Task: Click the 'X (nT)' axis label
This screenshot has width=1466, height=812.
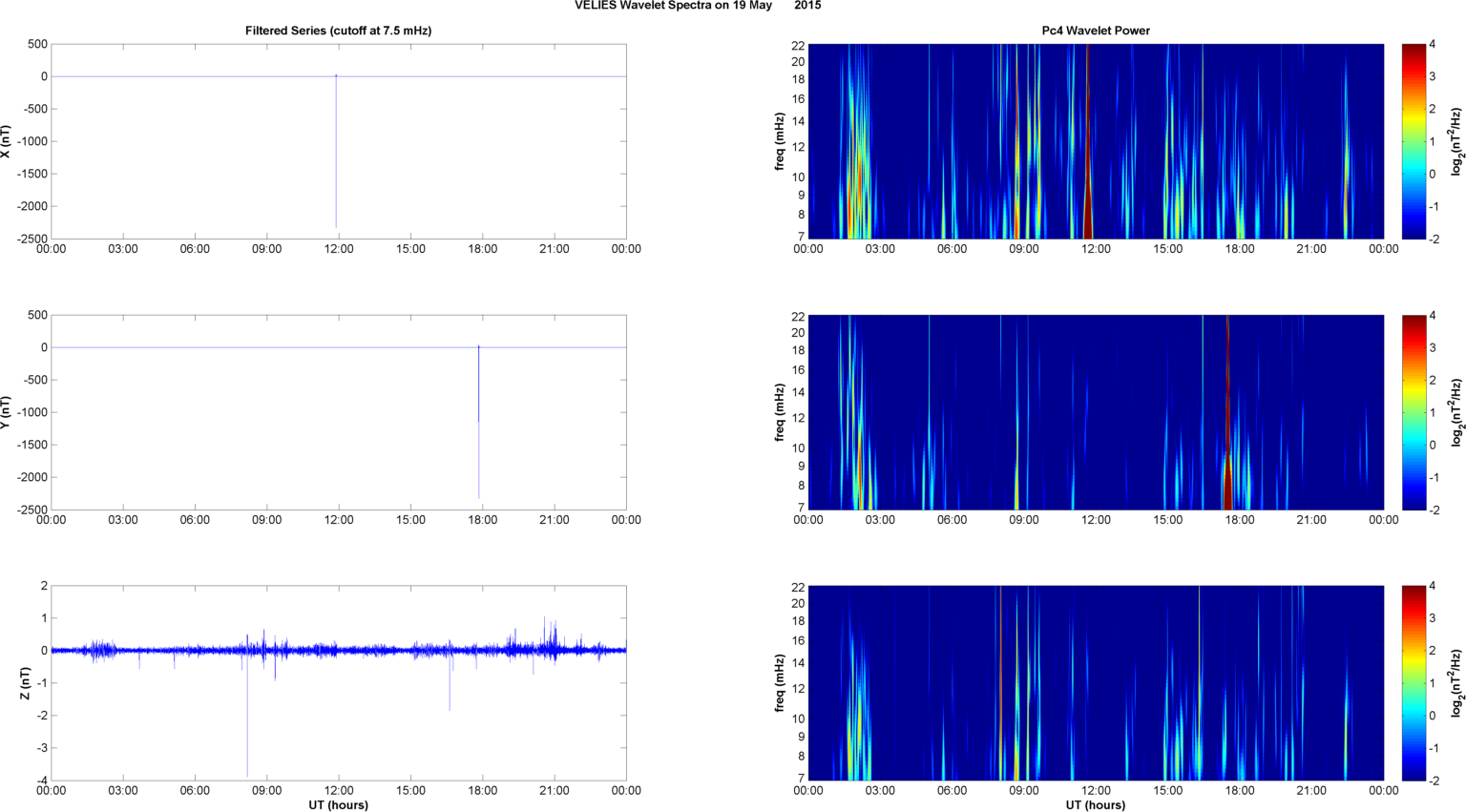Action: 7,141
